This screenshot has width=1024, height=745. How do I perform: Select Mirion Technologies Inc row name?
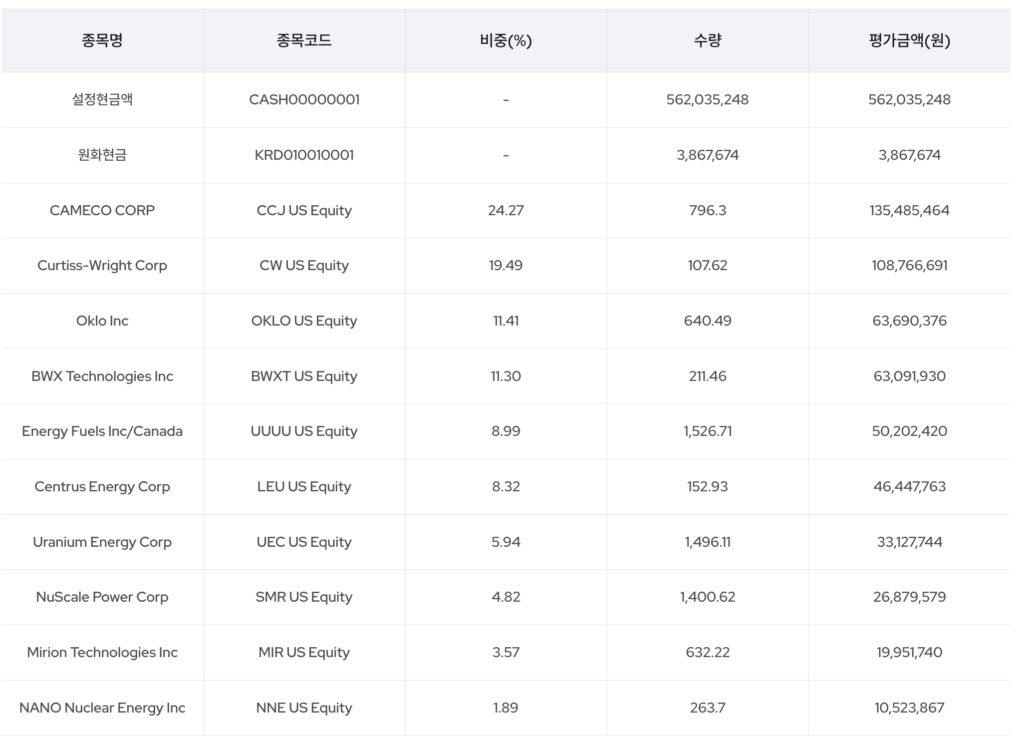pyautogui.click(x=102, y=652)
